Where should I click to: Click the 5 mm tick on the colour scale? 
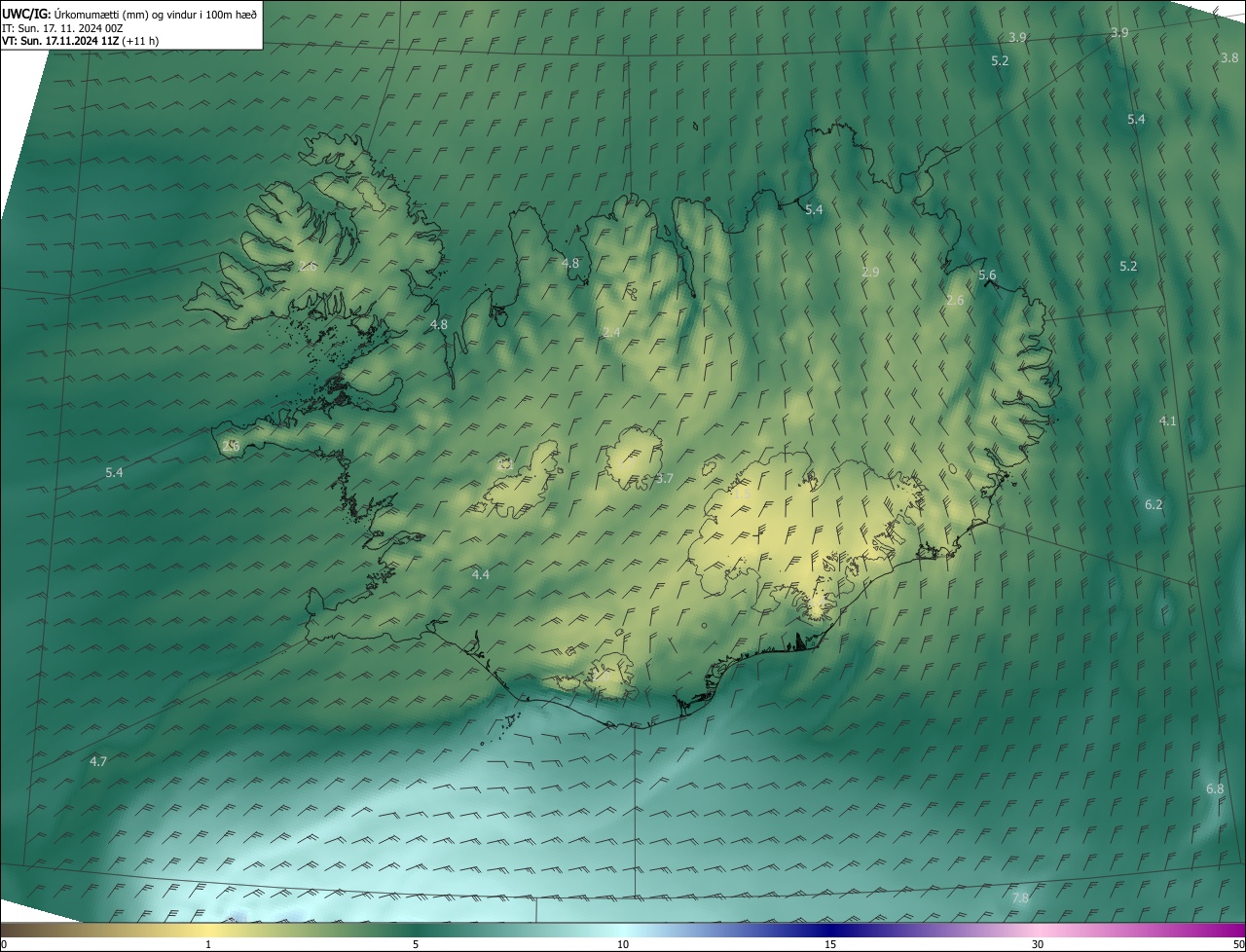pyautogui.click(x=416, y=944)
